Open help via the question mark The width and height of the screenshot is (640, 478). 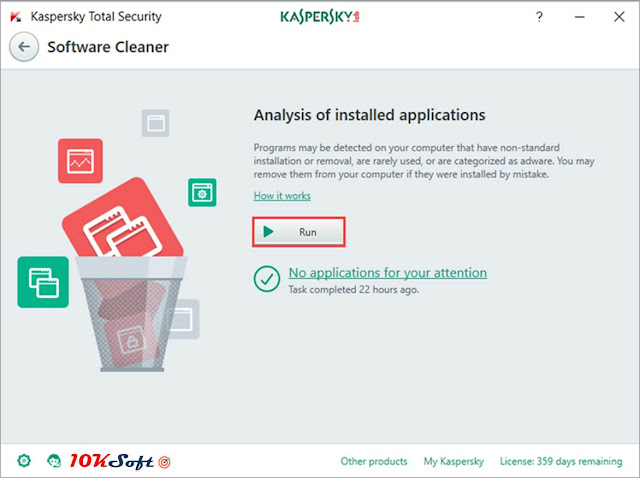[x=539, y=17]
